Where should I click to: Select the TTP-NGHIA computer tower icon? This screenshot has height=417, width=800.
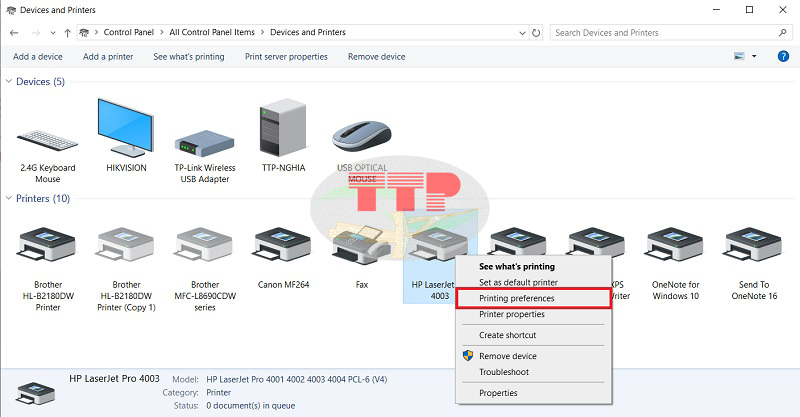click(283, 128)
